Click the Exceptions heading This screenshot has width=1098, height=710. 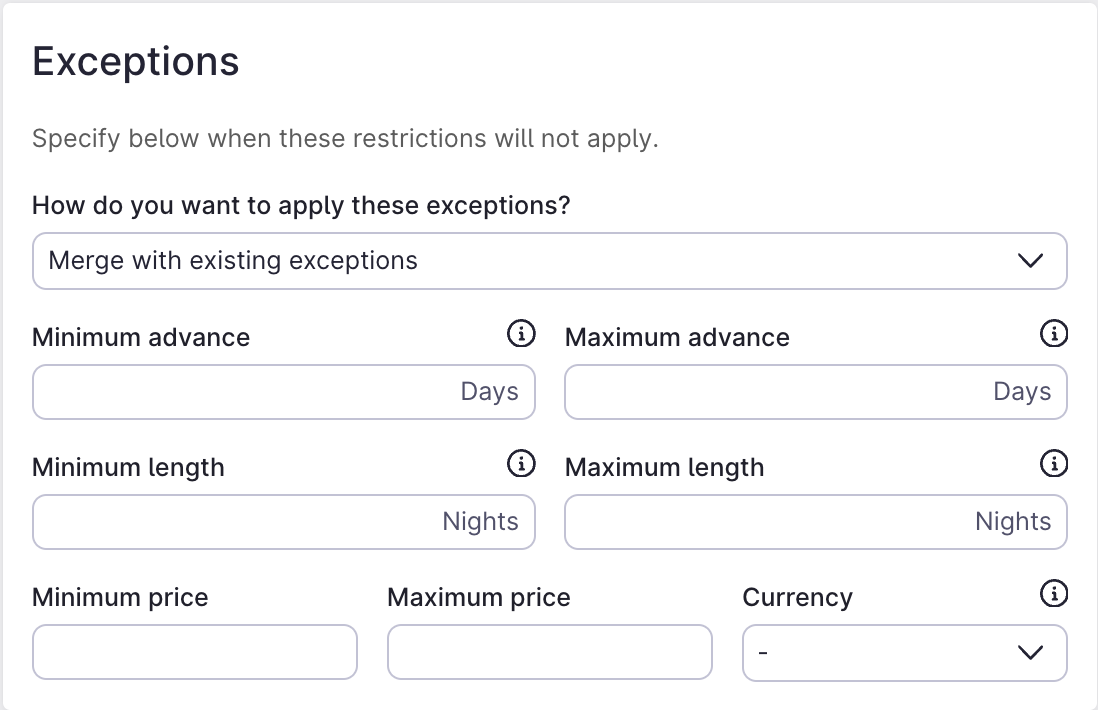136,61
